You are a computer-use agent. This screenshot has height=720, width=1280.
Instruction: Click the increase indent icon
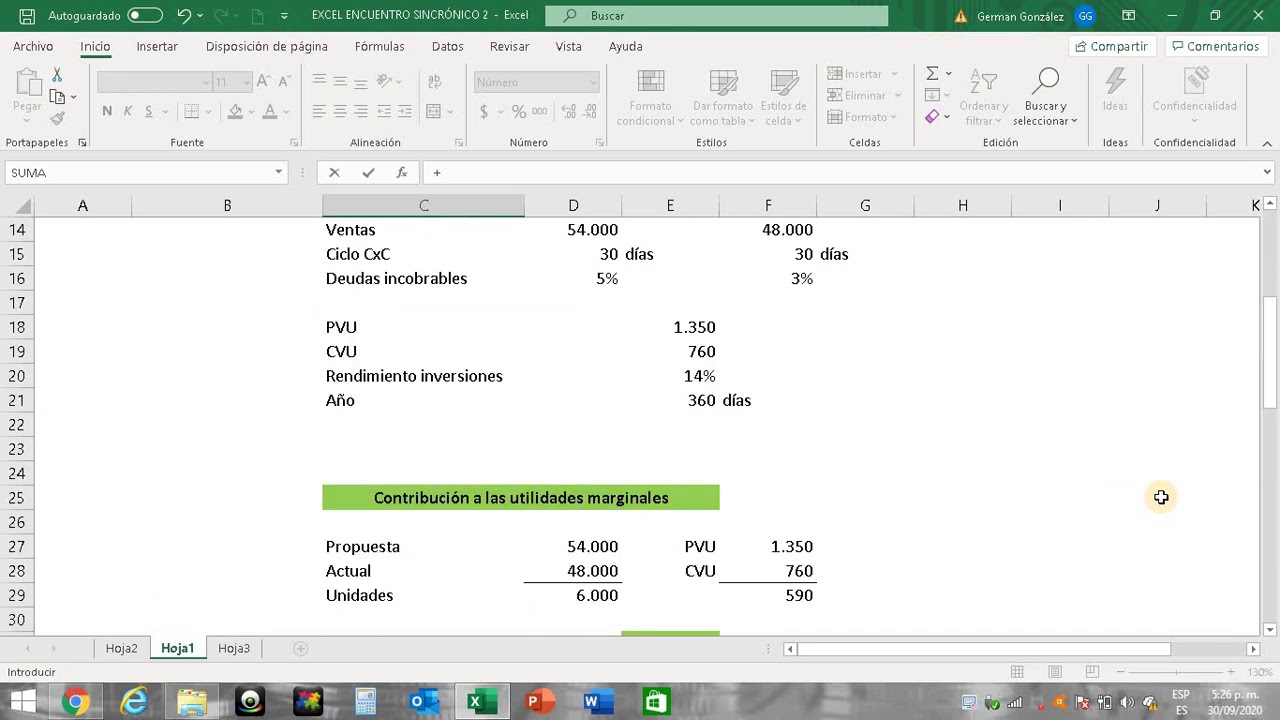pyautogui.click(x=405, y=111)
